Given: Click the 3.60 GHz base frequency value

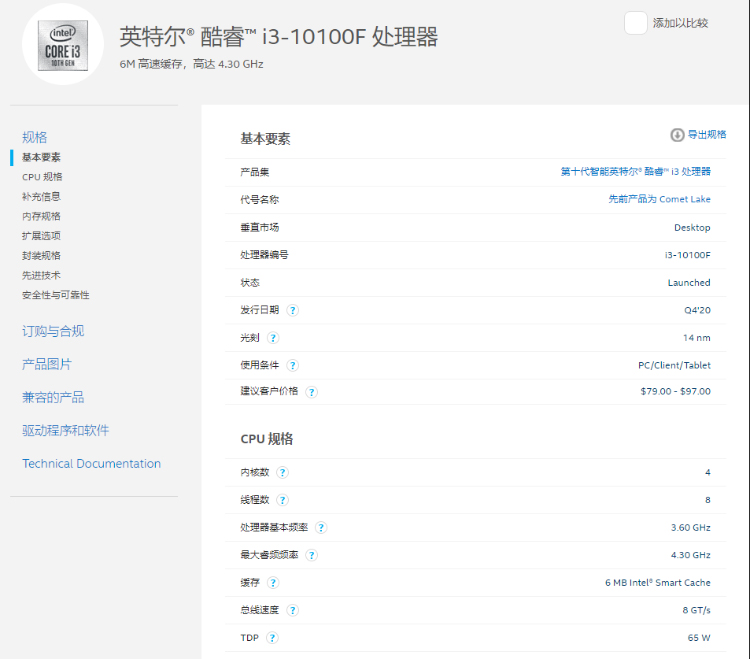Looking at the screenshot, I should 691,527.
